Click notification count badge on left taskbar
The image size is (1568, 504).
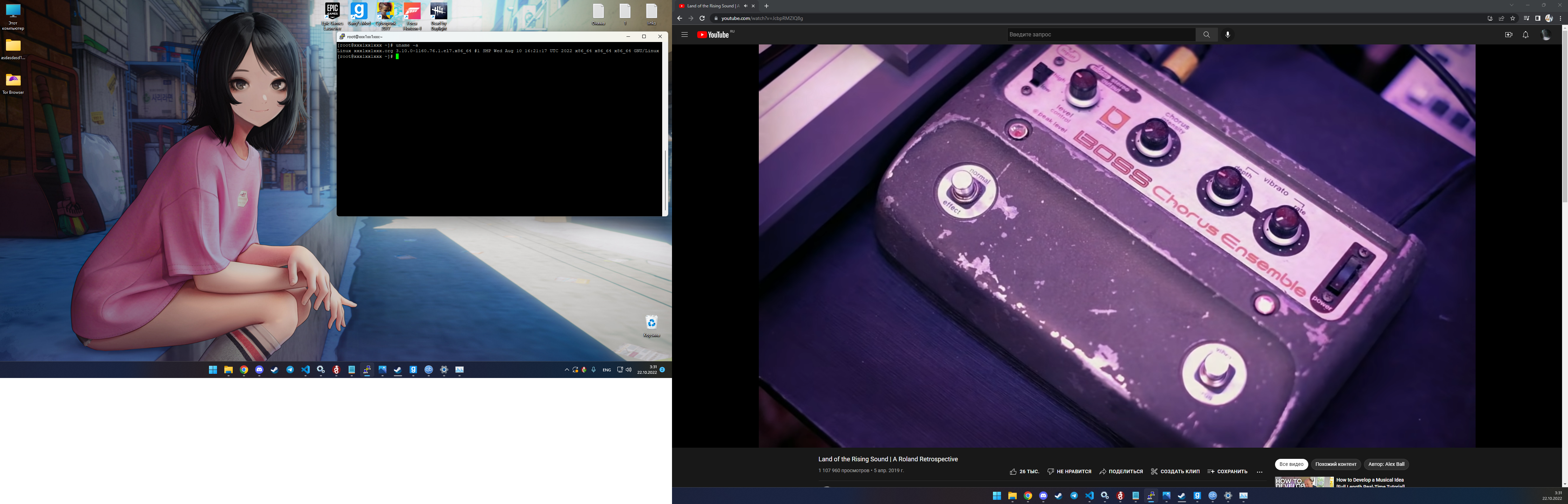[x=662, y=370]
